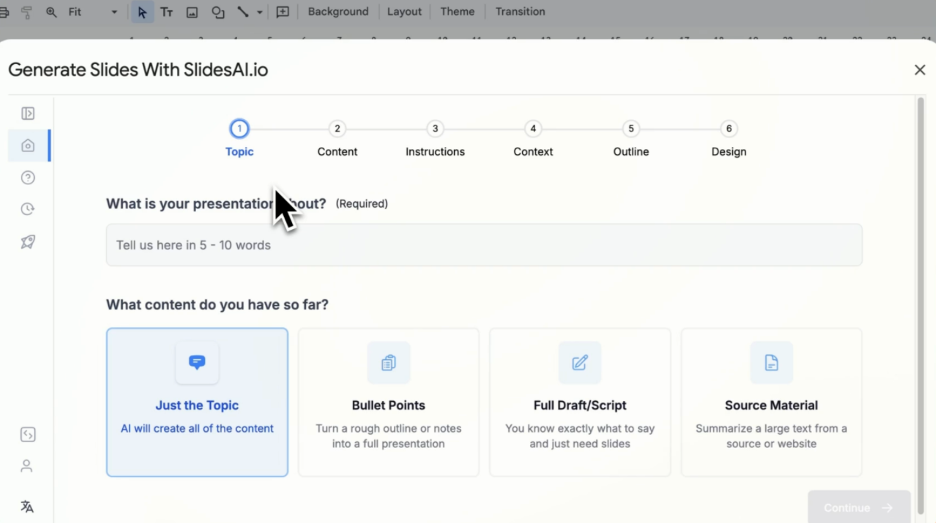Toggle the sidebar collapse icon
The height and width of the screenshot is (524, 936).
[x=28, y=113]
